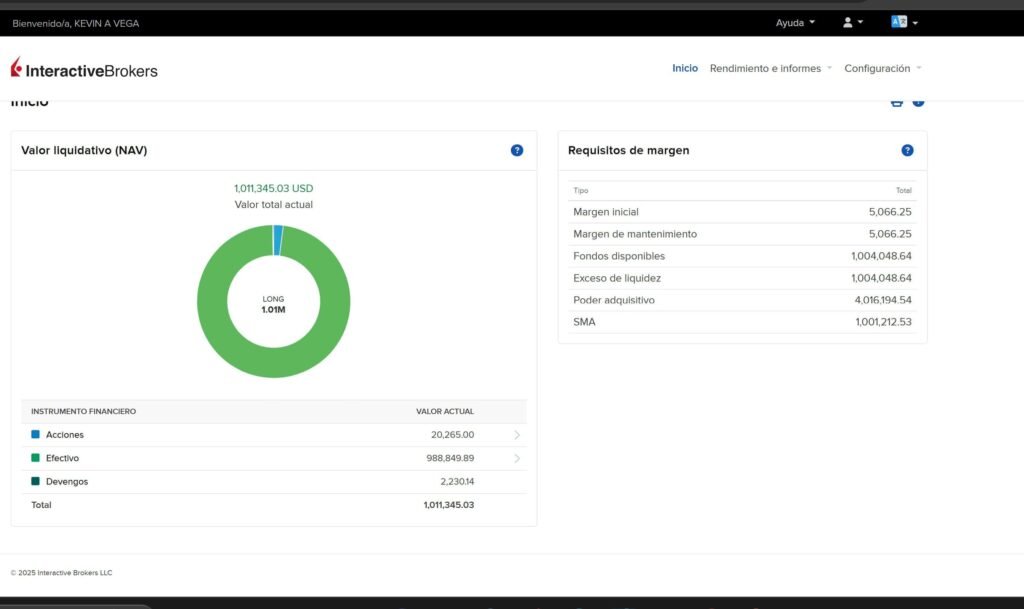This screenshot has height=609, width=1024.
Task: Expand the Ayuda dropdown
Action: (795, 23)
